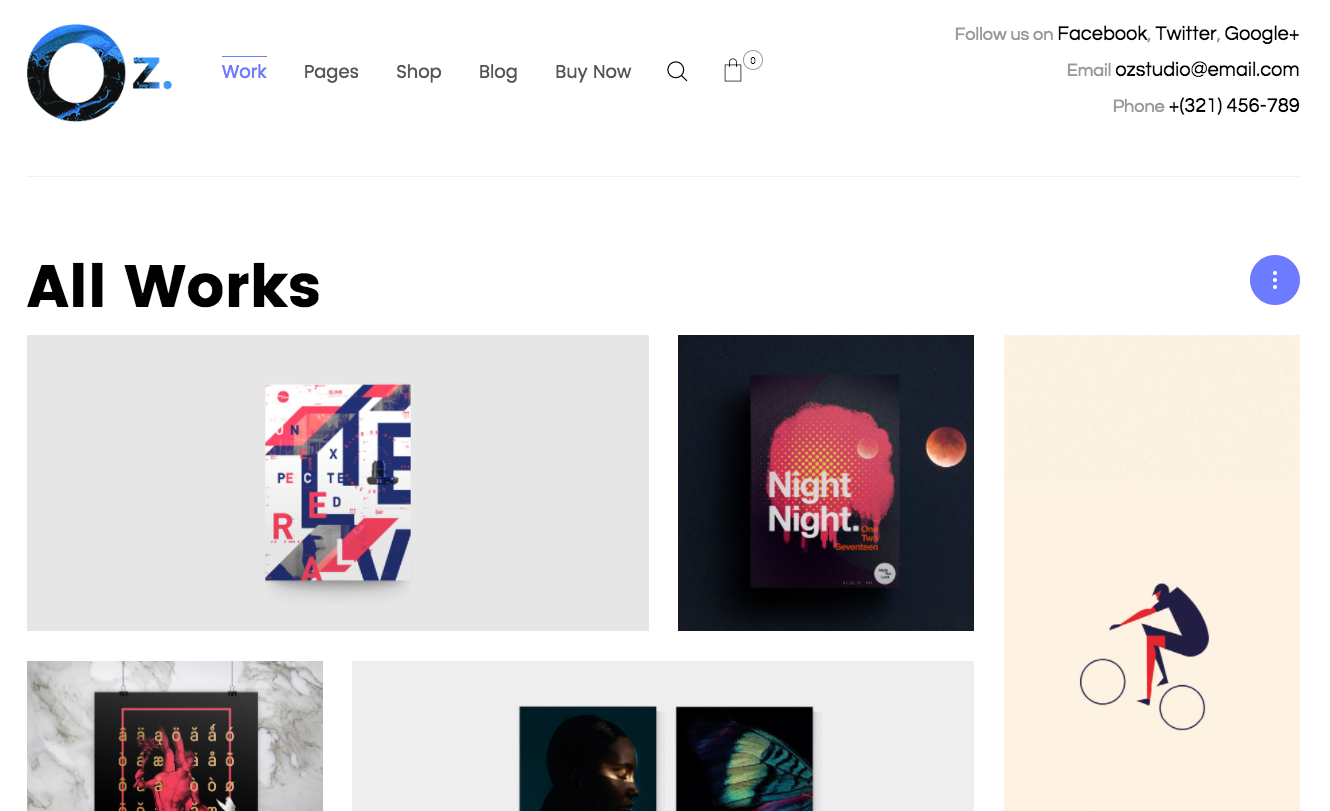
Task: Click the cart item count badge
Action: pyautogui.click(x=753, y=60)
